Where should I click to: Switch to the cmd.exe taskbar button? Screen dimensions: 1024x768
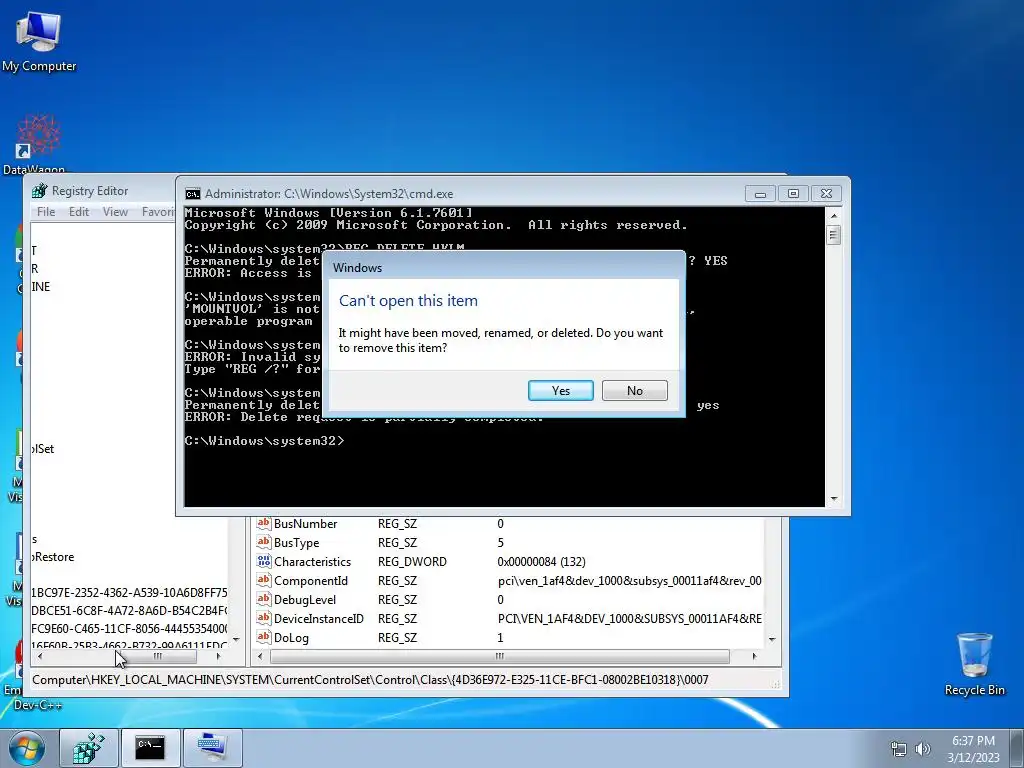click(x=150, y=748)
